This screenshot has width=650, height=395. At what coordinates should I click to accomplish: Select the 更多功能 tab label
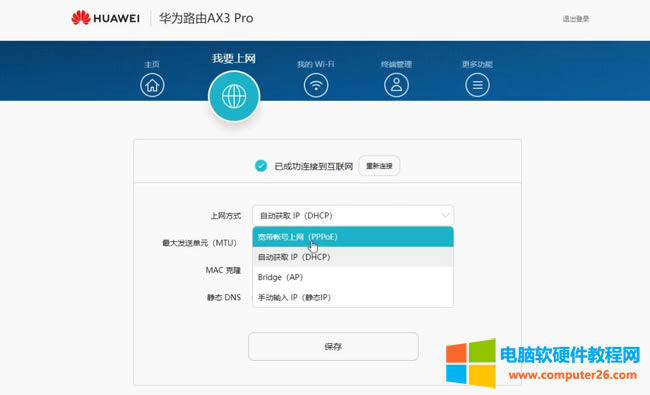[477, 64]
